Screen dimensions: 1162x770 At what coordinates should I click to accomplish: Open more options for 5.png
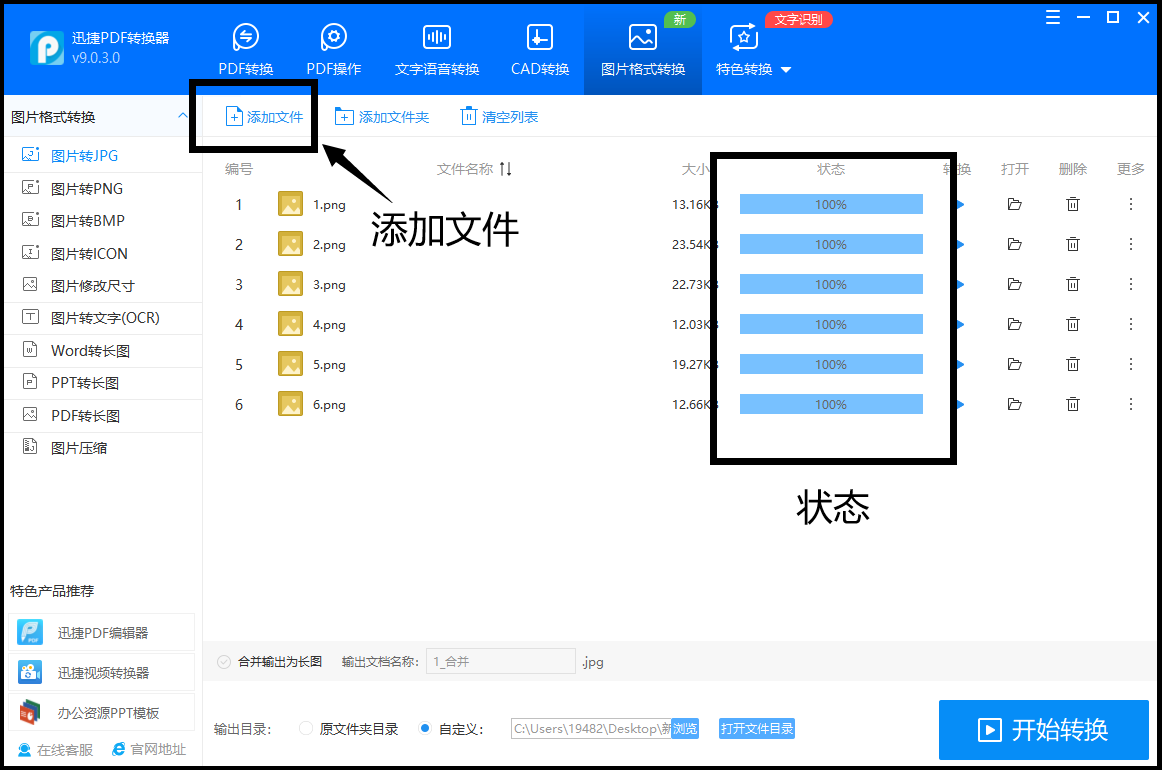1131,364
